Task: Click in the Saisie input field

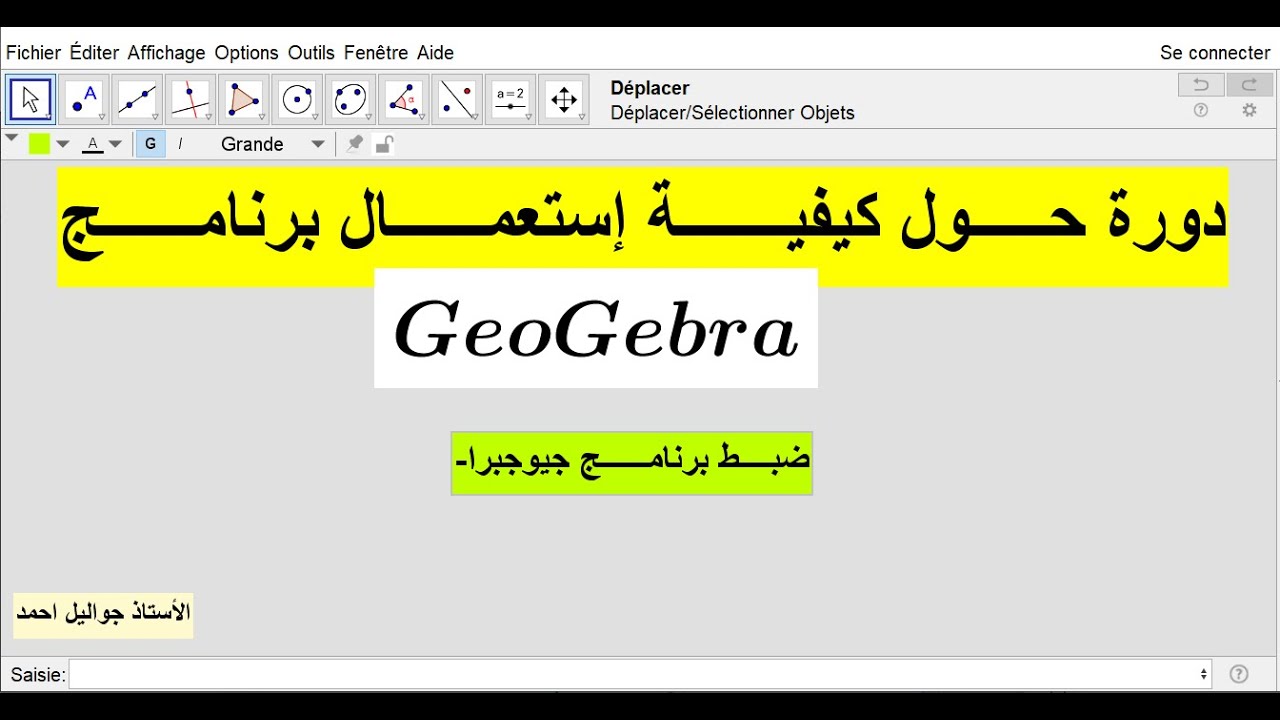Action: pos(640,674)
